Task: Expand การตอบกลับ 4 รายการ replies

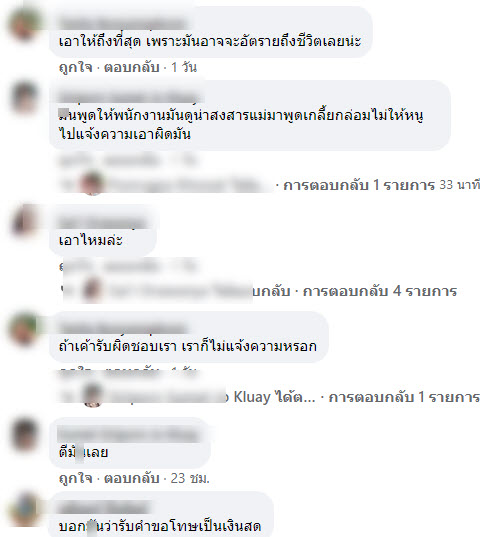Action: pos(380,291)
